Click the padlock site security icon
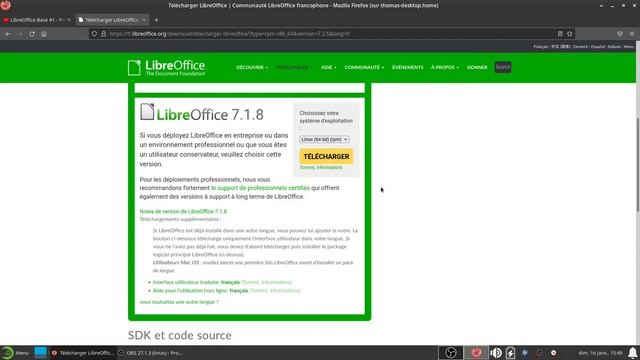This screenshot has width=640, height=360. point(104,34)
